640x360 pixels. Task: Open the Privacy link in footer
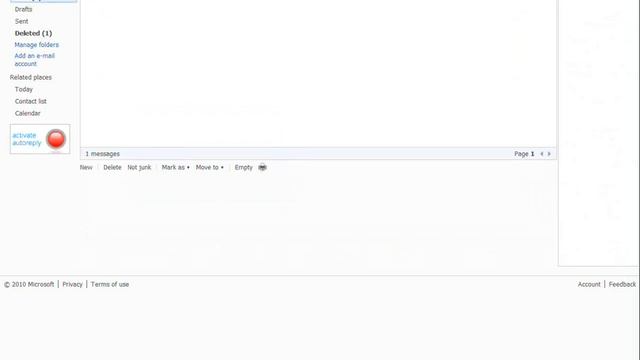click(72, 284)
